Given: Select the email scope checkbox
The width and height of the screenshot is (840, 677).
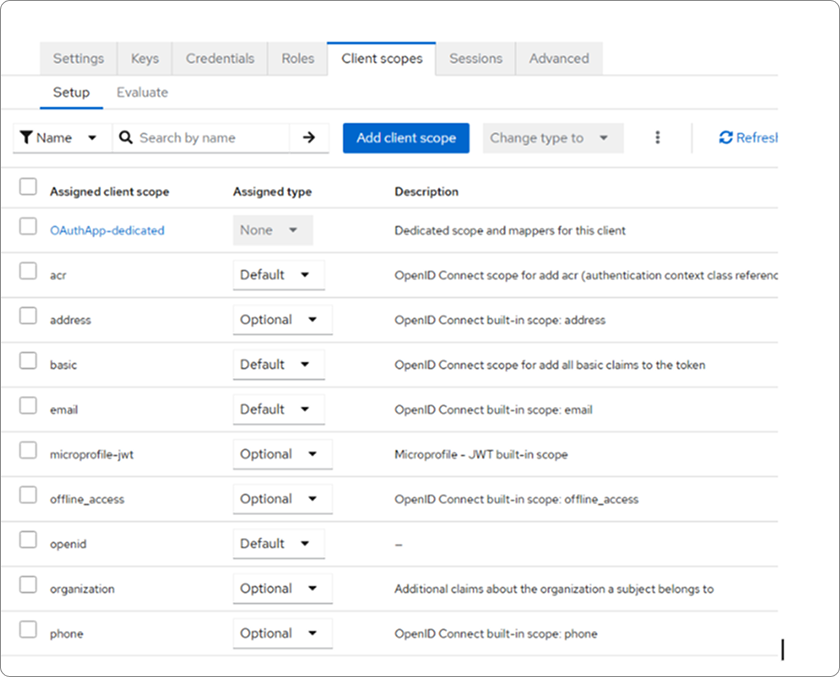Looking at the screenshot, I should click(28, 405).
